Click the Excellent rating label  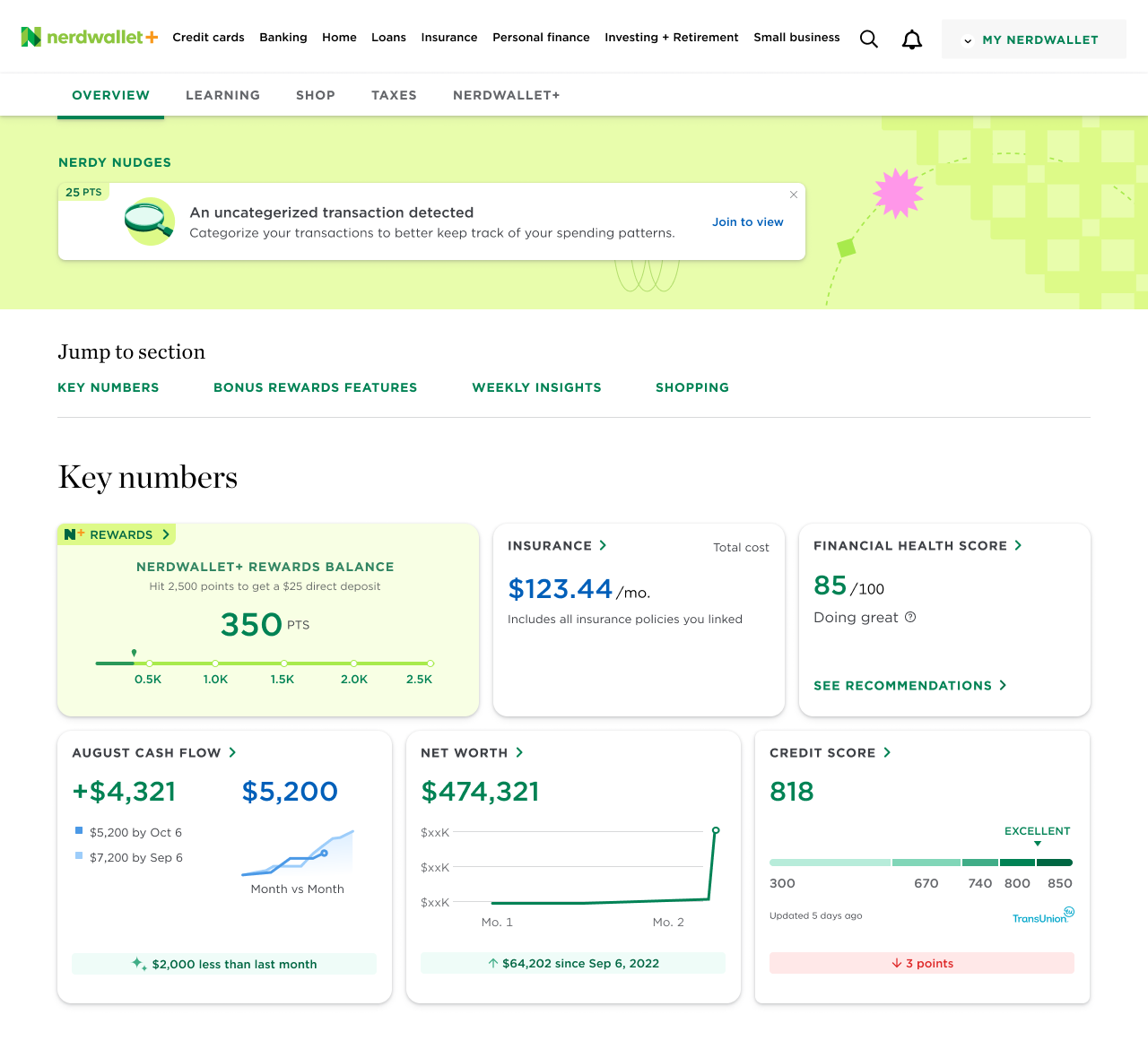1038,831
